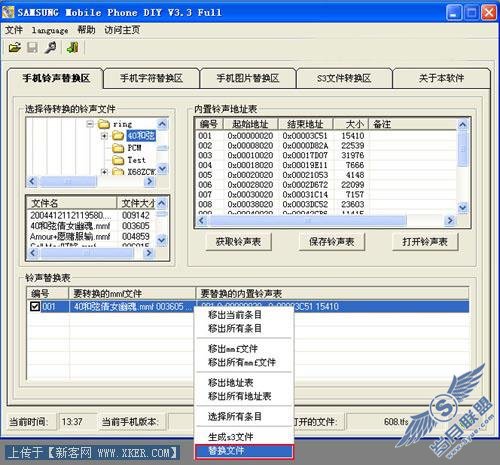Click 结束地址 column header
The image size is (500, 465).
click(305, 124)
